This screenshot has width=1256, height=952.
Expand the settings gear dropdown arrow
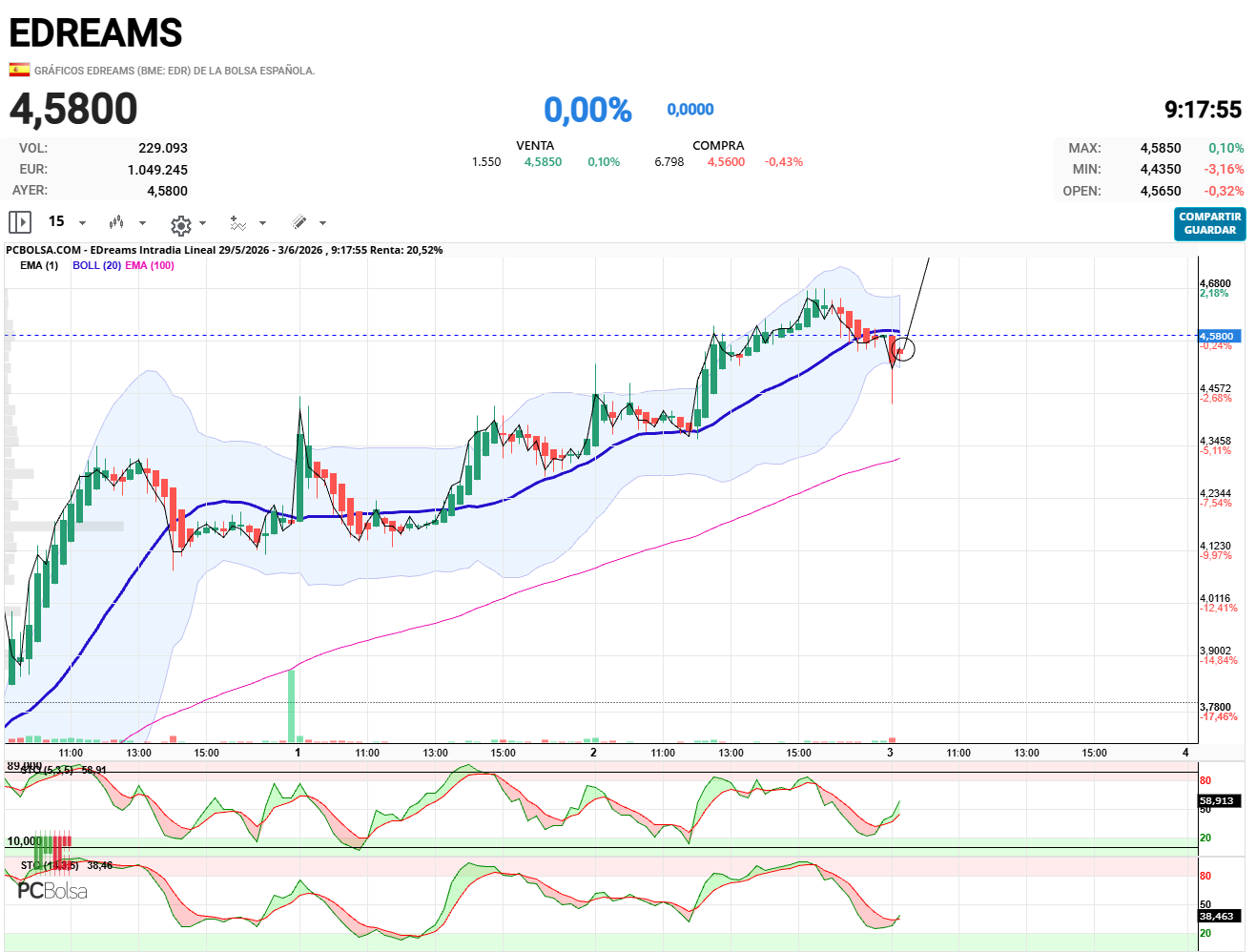coord(202,223)
